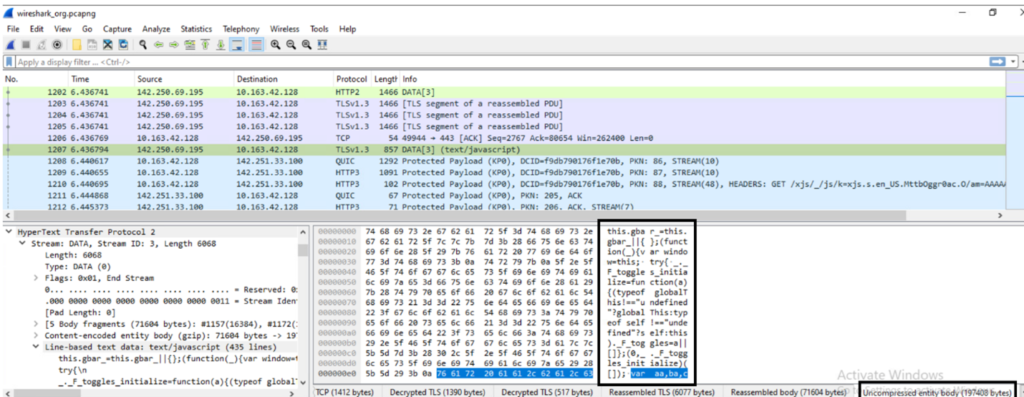Start capture with the shark fin icon

pyautogui.click(x=10, y=44)
